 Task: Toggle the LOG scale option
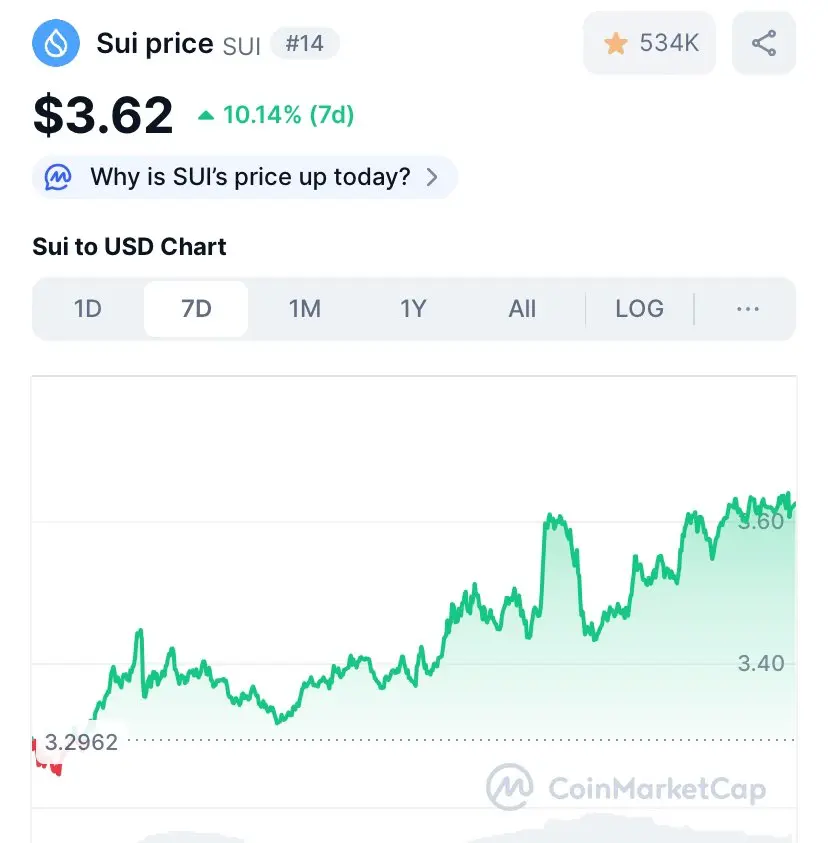[639, 309]
